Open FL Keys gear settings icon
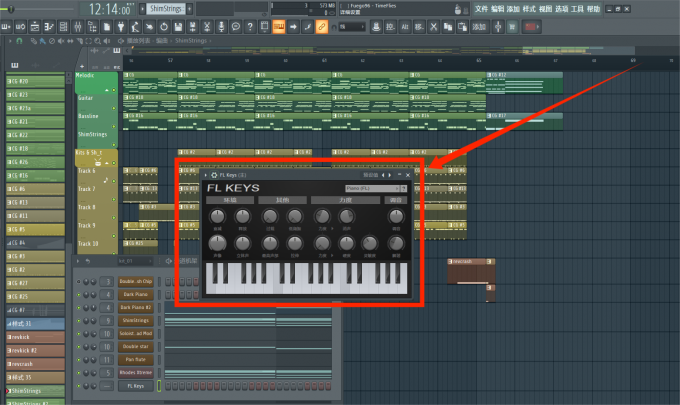The width and height of the screenshot is (680, 405). (214, 175)
